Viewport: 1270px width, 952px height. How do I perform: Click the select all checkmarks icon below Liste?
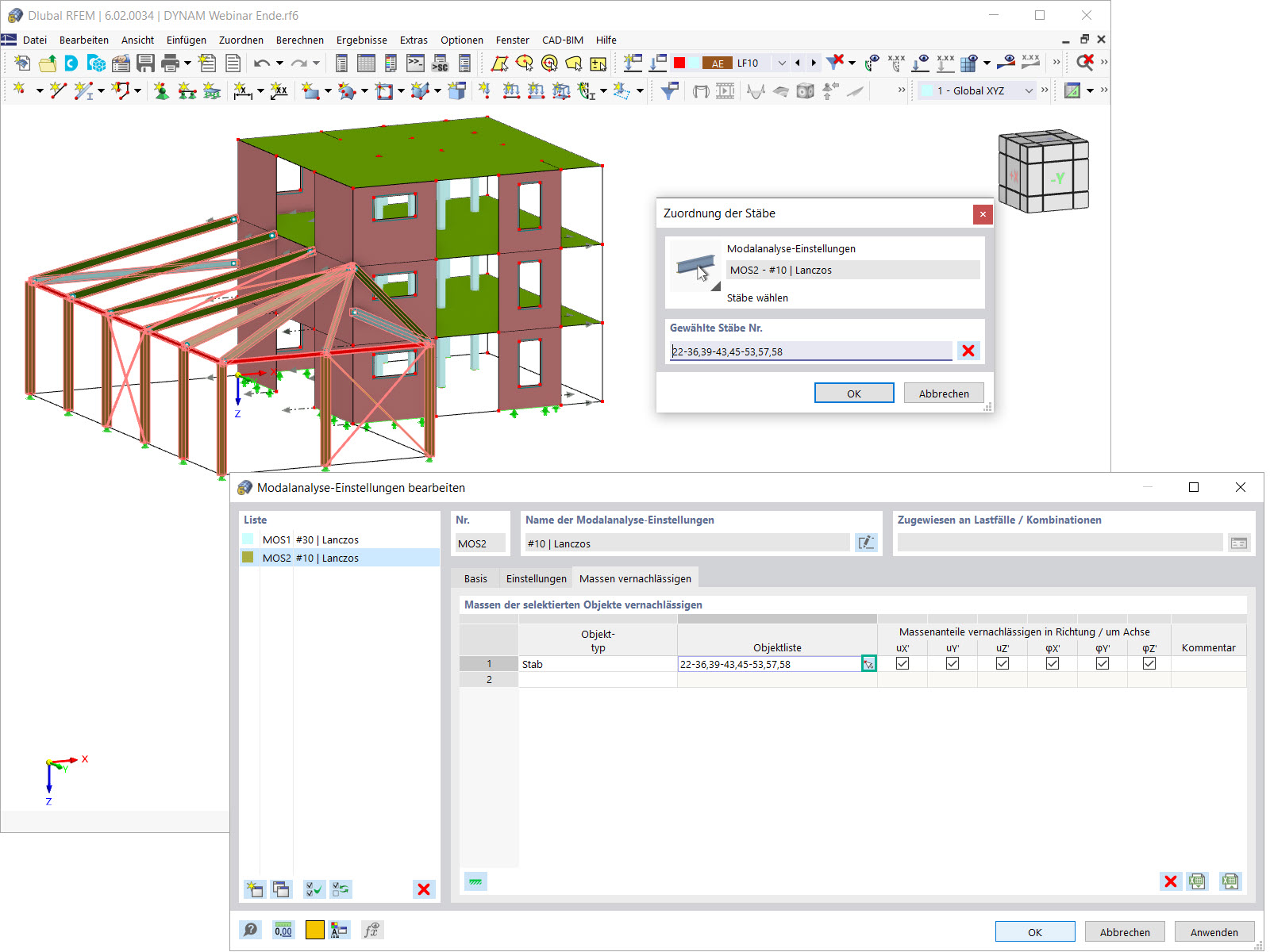coord(314,889)
